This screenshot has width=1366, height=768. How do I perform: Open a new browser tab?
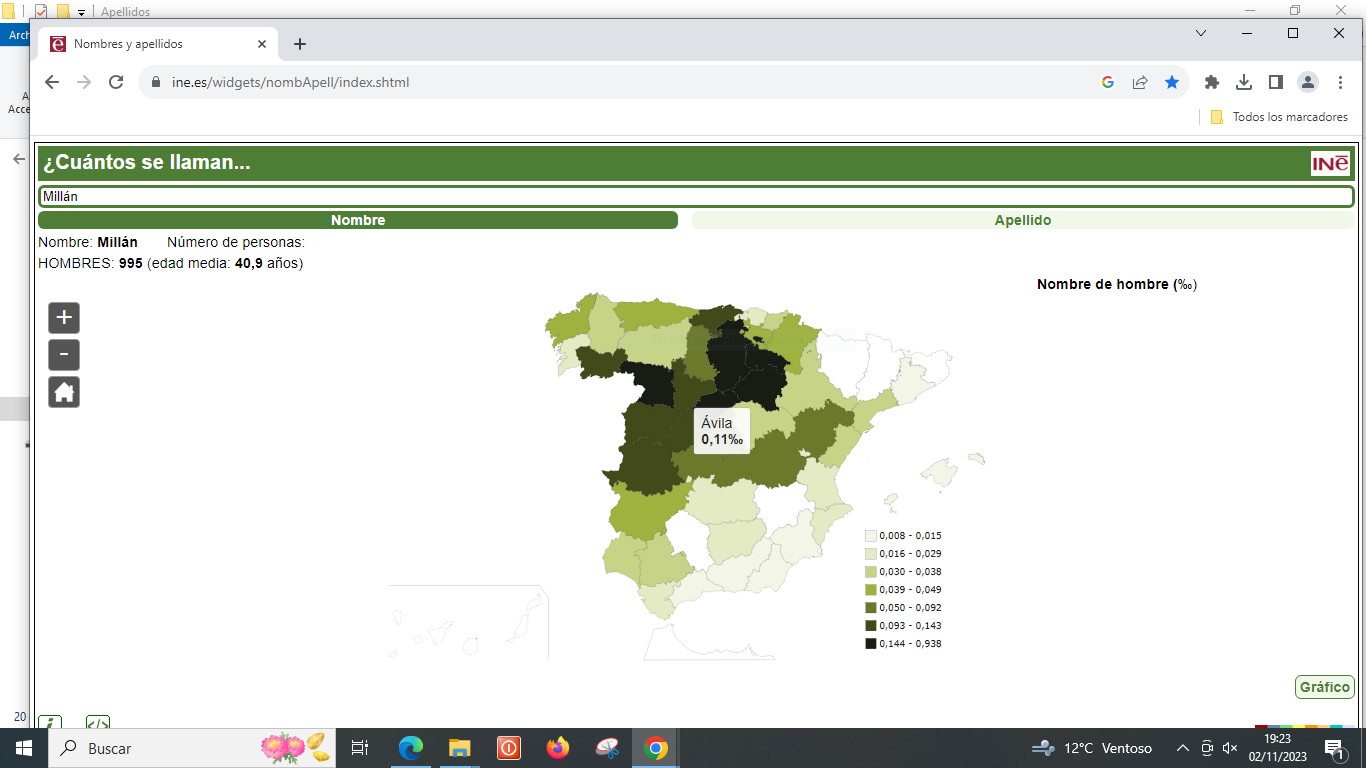[x=300, y=44]
